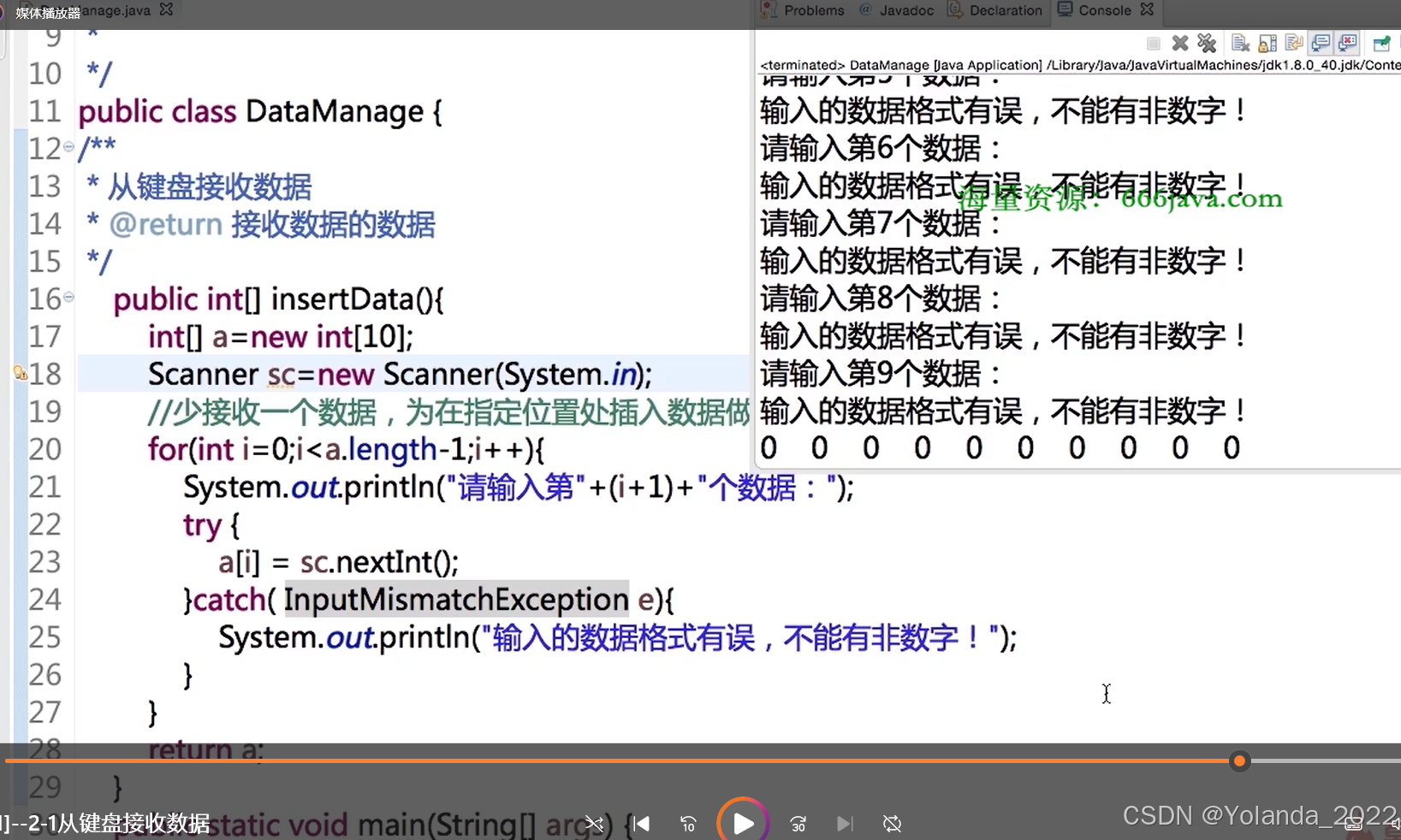Rewind 10 seconds in media player
Viewport: 1401px width, 840px height.
pos(688,824)
